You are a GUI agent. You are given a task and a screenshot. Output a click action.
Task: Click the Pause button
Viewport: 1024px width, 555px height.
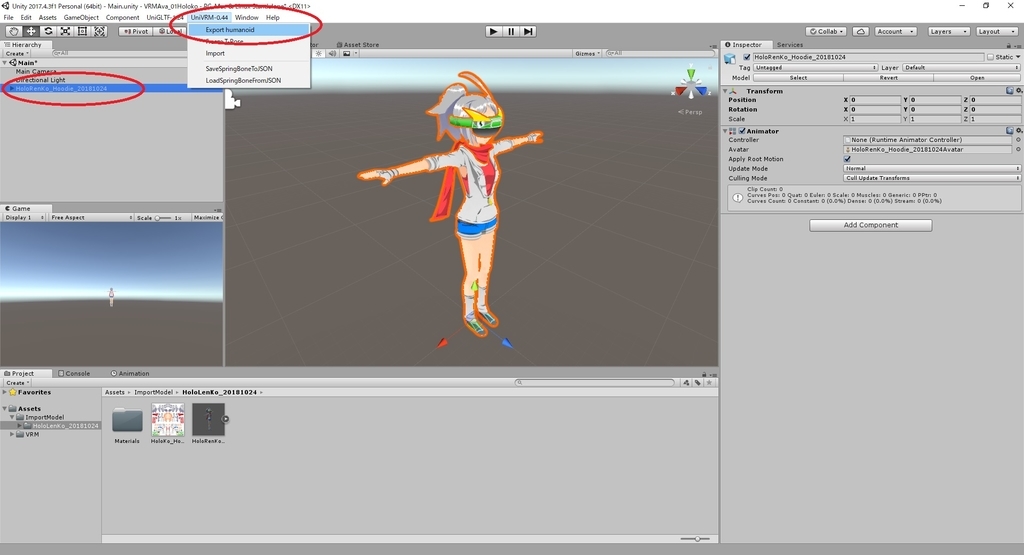tap(511, 31)
